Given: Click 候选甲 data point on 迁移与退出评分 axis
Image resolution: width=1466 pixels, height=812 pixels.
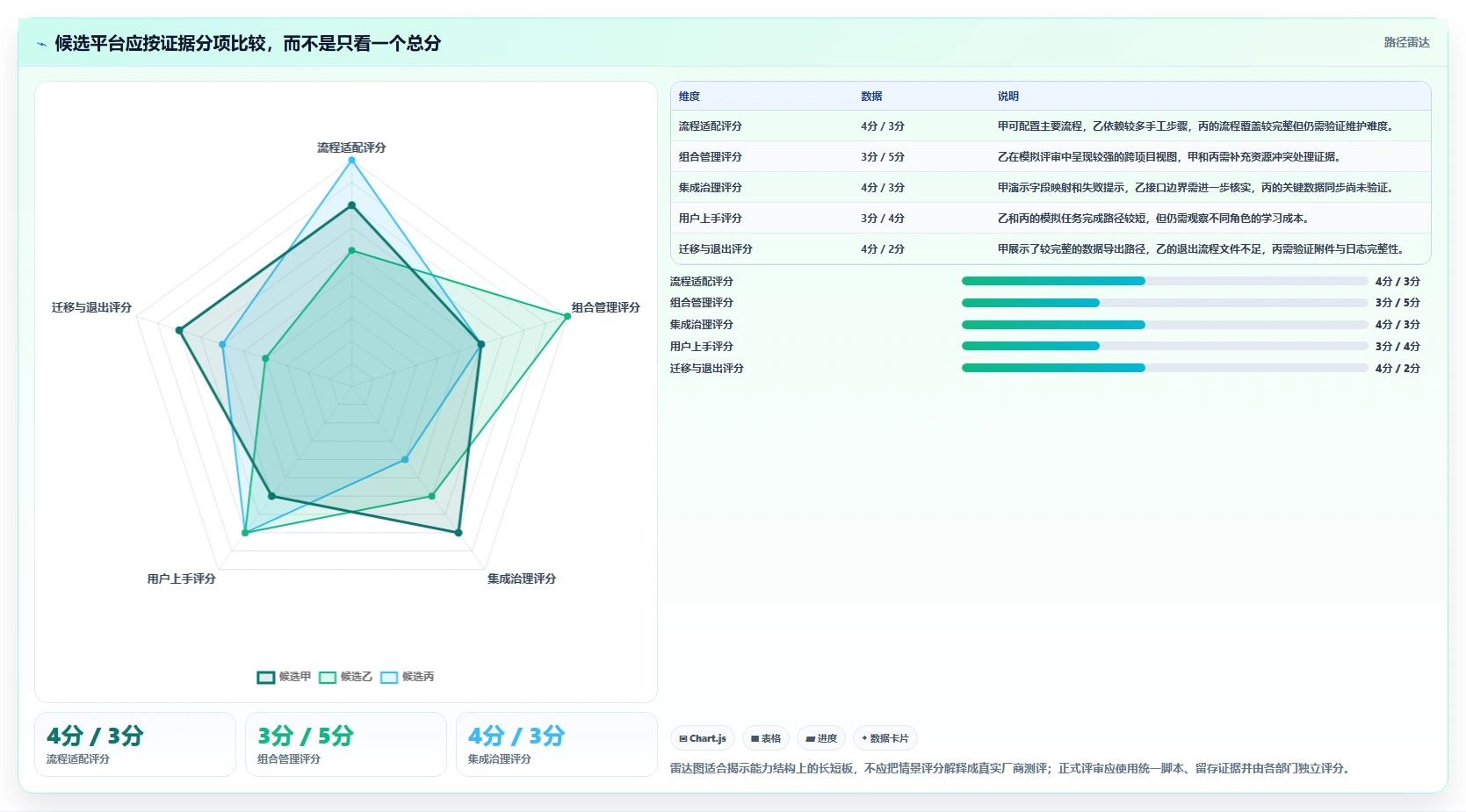Looking at the screenshot, I should coord(179,331).
